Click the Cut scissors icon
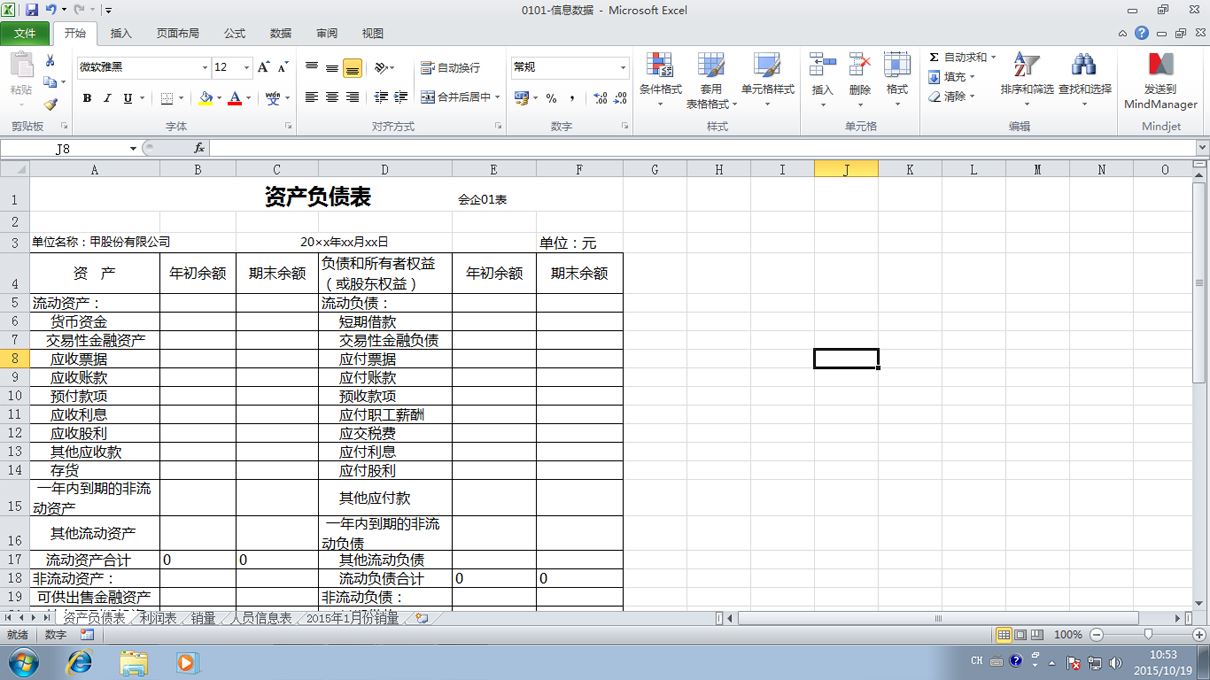The width and height of the screenshot is (1210, 680). click(x=50, y=61)
